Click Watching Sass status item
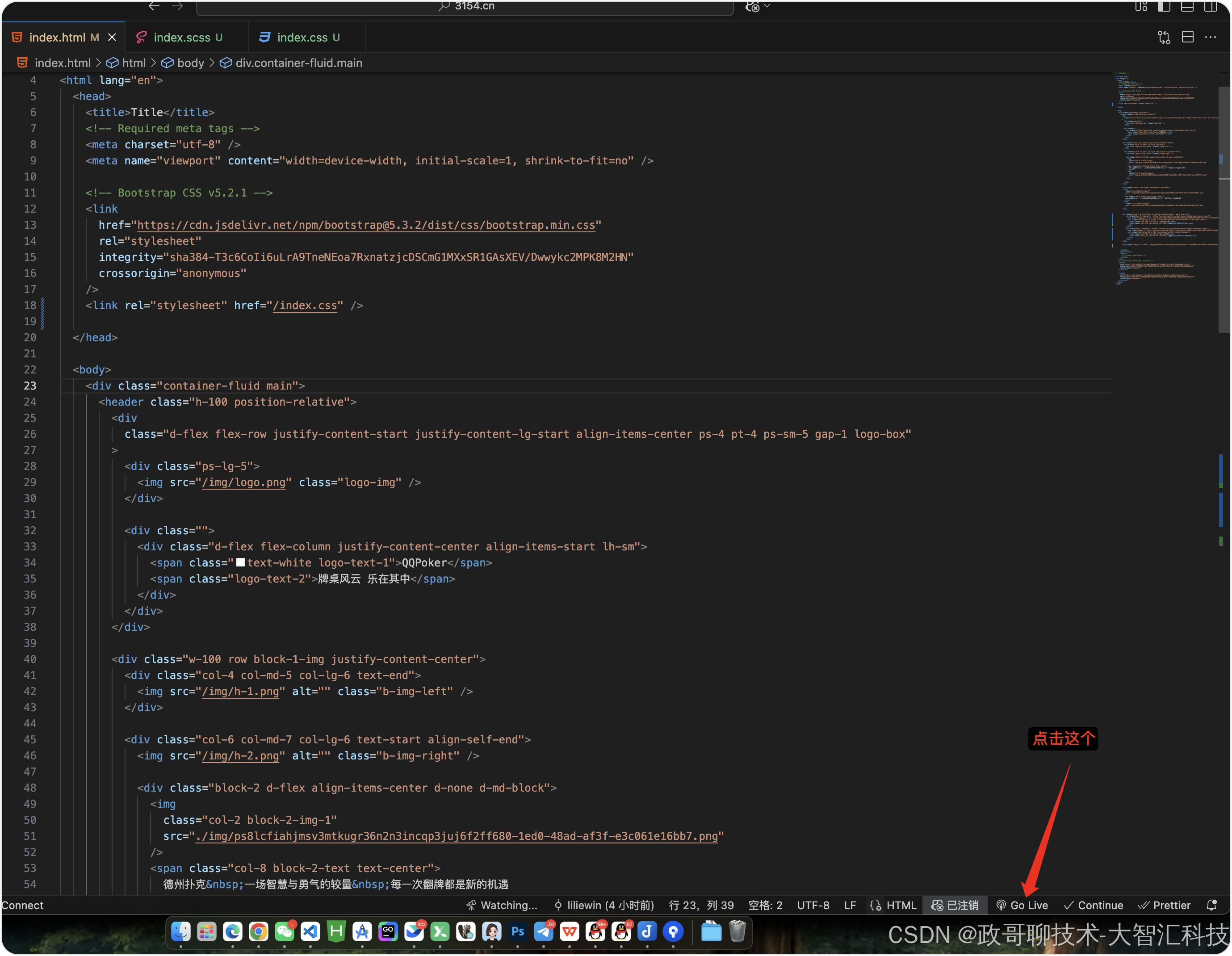Viewport: 1232px width, 956px height. point(502,905)
